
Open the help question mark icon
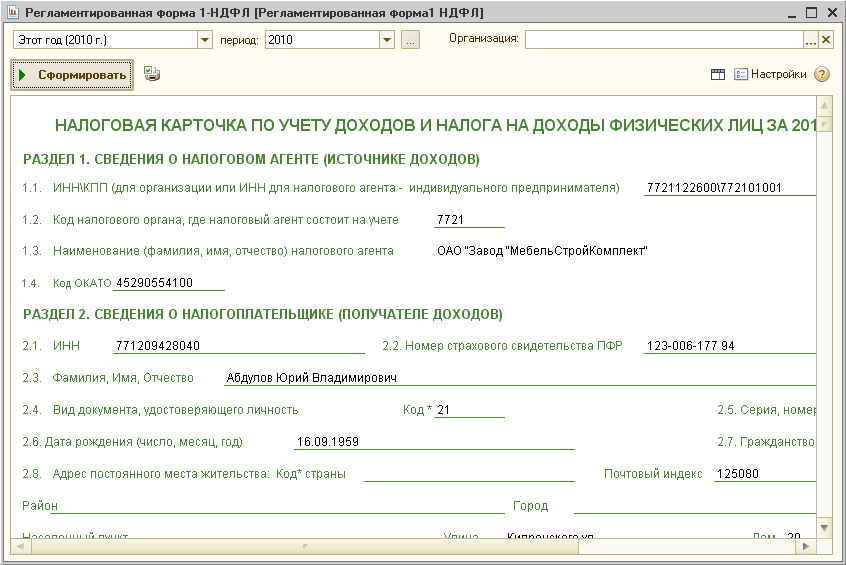(x=822, y=74)
